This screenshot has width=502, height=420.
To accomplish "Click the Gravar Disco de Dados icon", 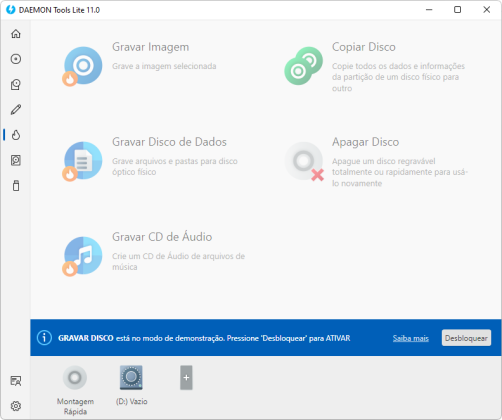I will [x=82, y=161].
